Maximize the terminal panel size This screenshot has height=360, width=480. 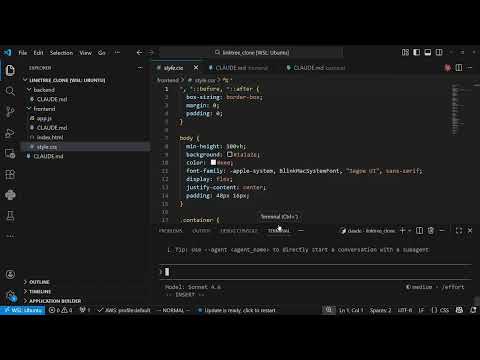tap(459, 230)
